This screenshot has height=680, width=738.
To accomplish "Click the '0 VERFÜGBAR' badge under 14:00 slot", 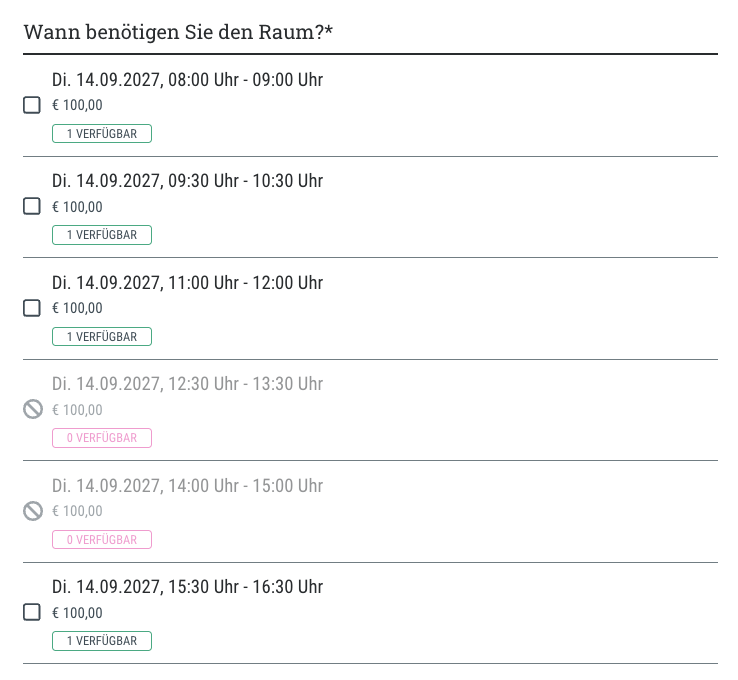I will point(102,539).
